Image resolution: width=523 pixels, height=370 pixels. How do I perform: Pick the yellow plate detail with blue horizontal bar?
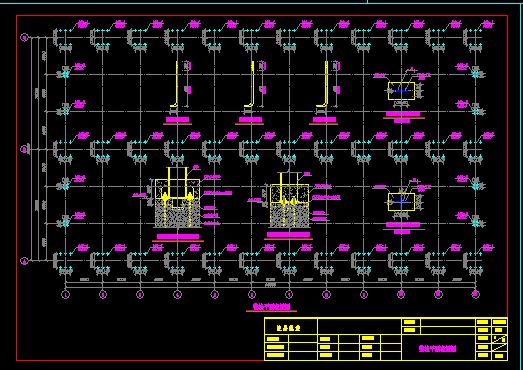pyautogui.click(x=401, y=91)
